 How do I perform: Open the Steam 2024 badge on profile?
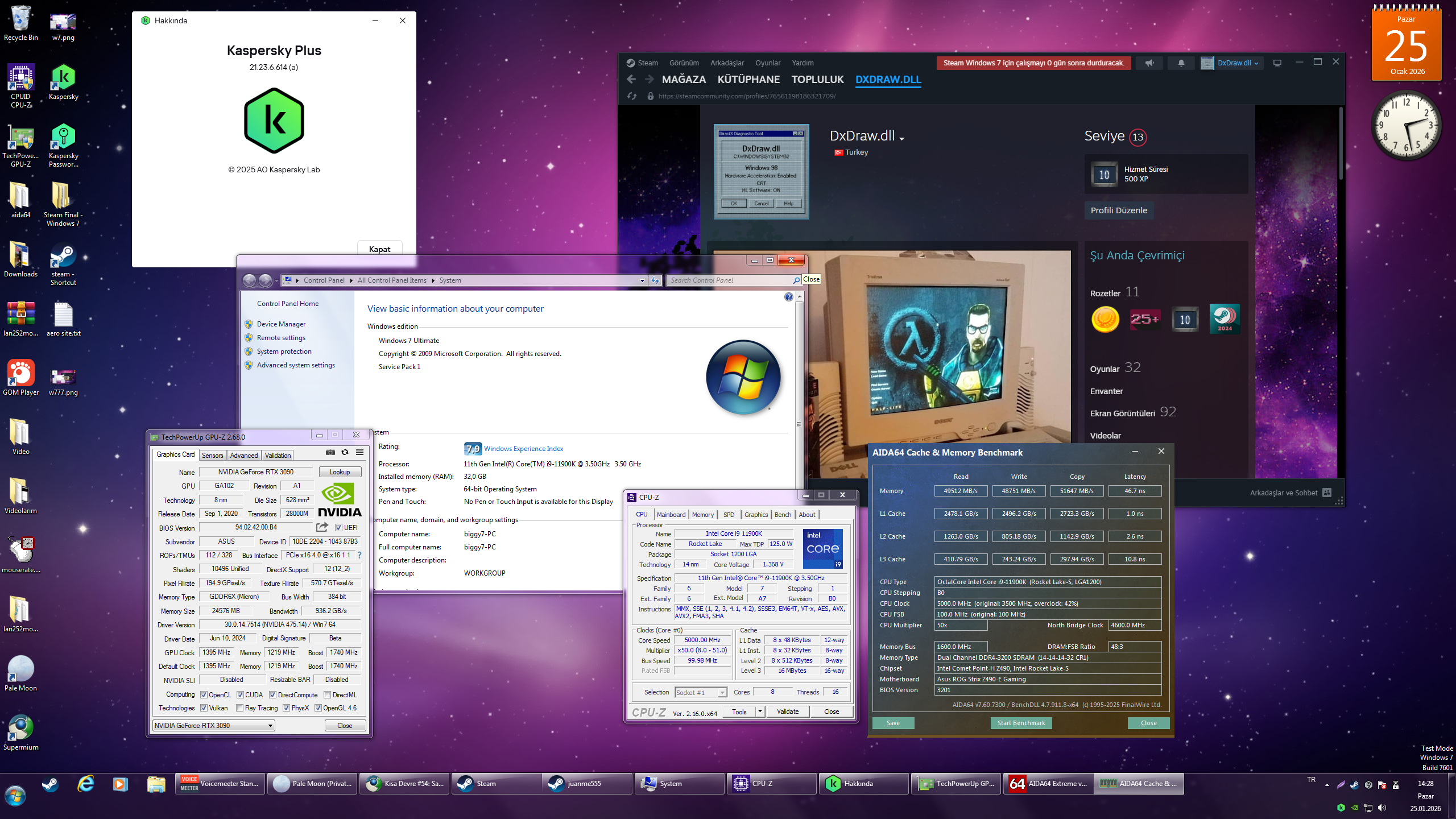click(x=1225, y=318)
